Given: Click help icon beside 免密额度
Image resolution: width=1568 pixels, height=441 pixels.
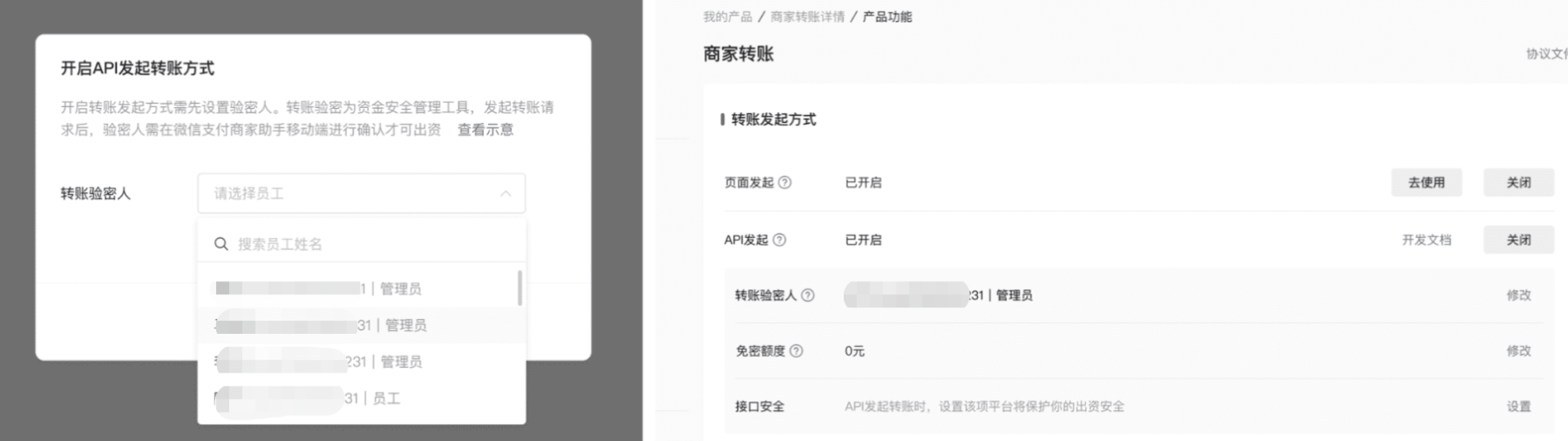Looking at the screenshot, I should pos(796,351).
